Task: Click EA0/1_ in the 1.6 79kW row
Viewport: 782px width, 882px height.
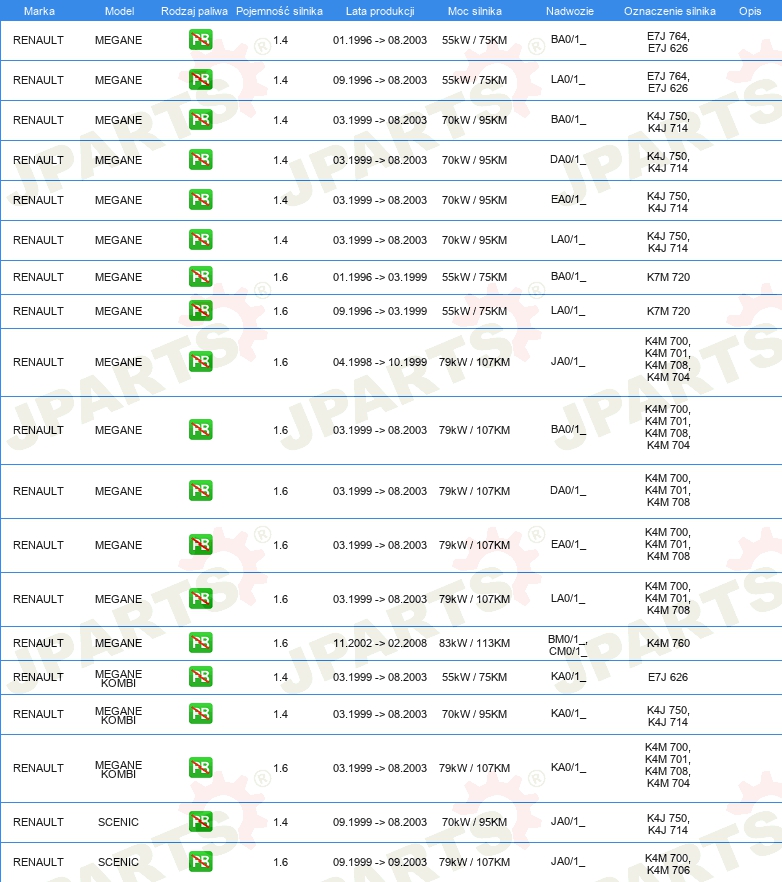Action: (568, 544)
